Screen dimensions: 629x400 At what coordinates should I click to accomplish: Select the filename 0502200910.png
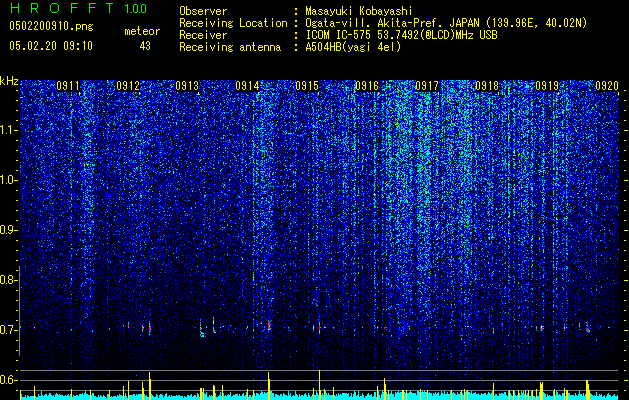[x=51, y=26]
